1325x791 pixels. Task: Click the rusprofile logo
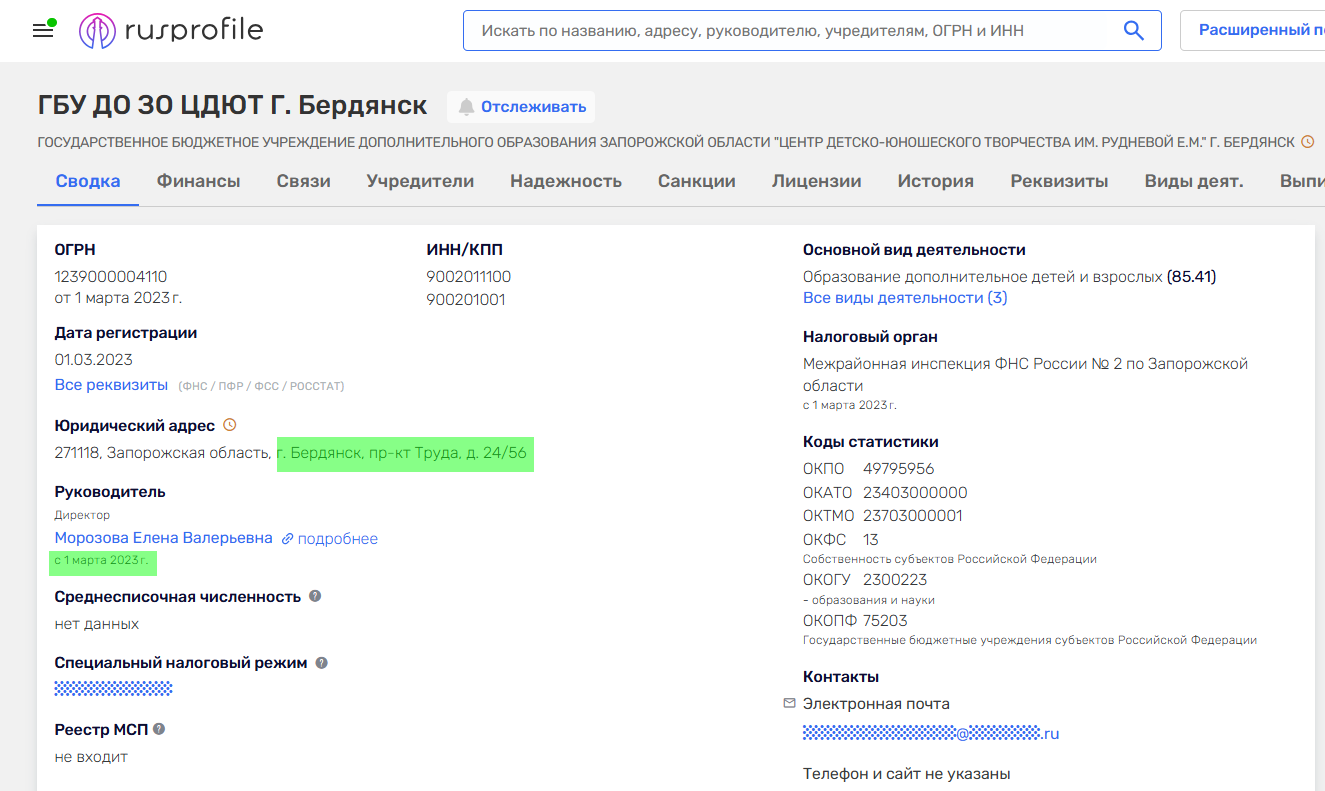(x=171, y=31)
